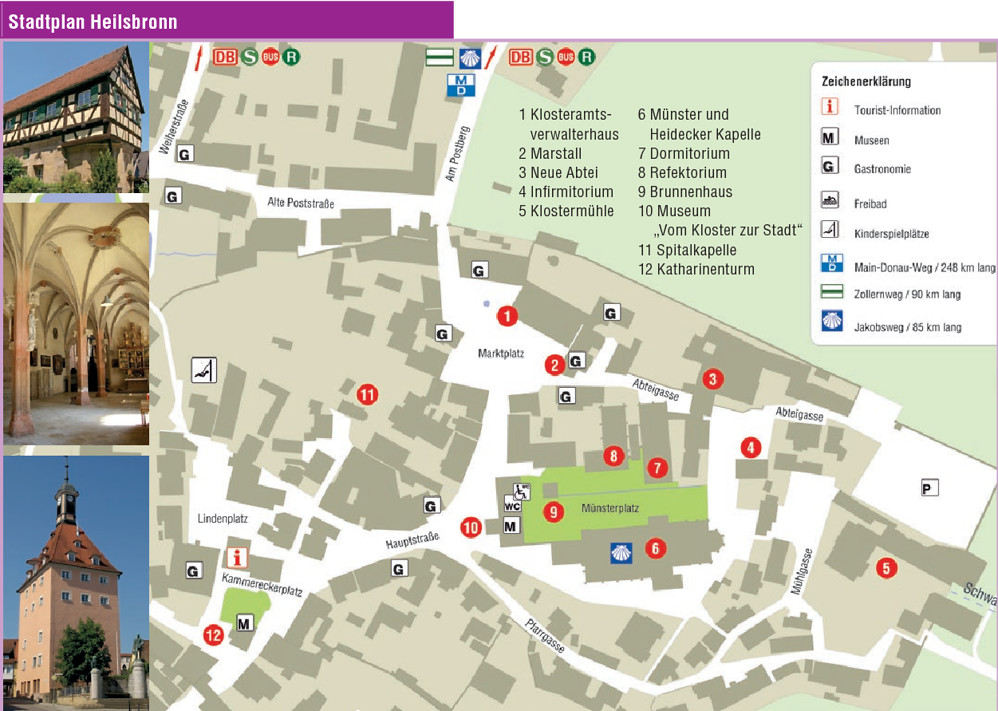The image size is (998, 711).
Task: Select red marker 12 for Katharinenturm
Action: [x=212, y=634]
